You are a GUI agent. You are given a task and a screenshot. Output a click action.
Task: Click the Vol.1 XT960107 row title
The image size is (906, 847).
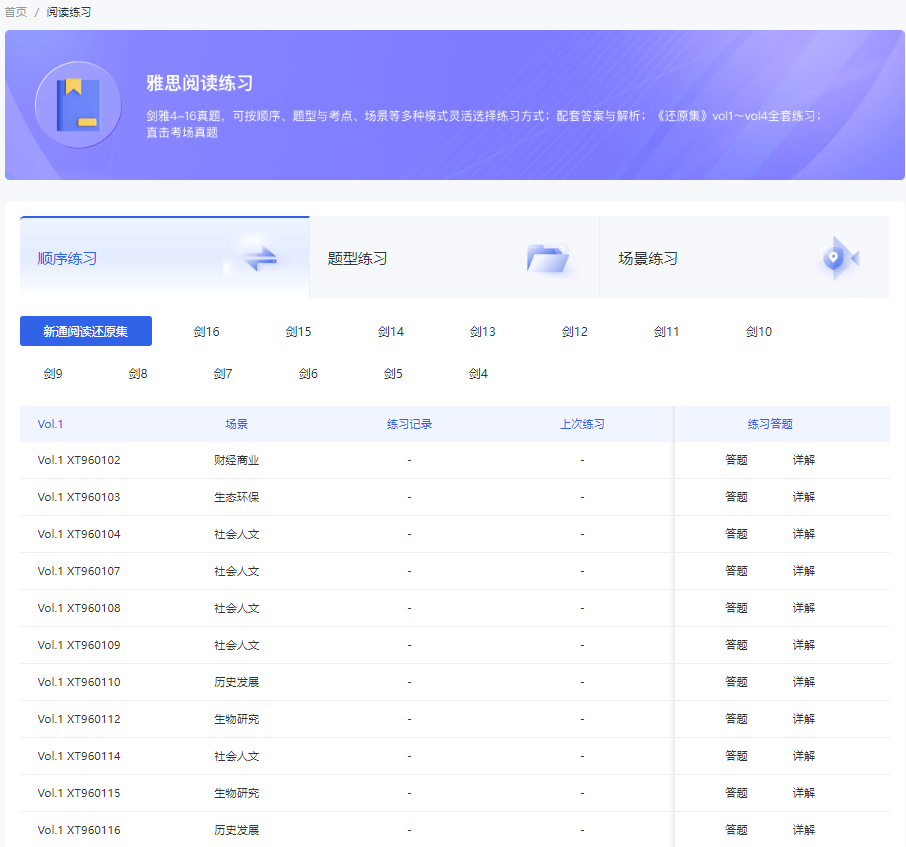tap(79, 571)
